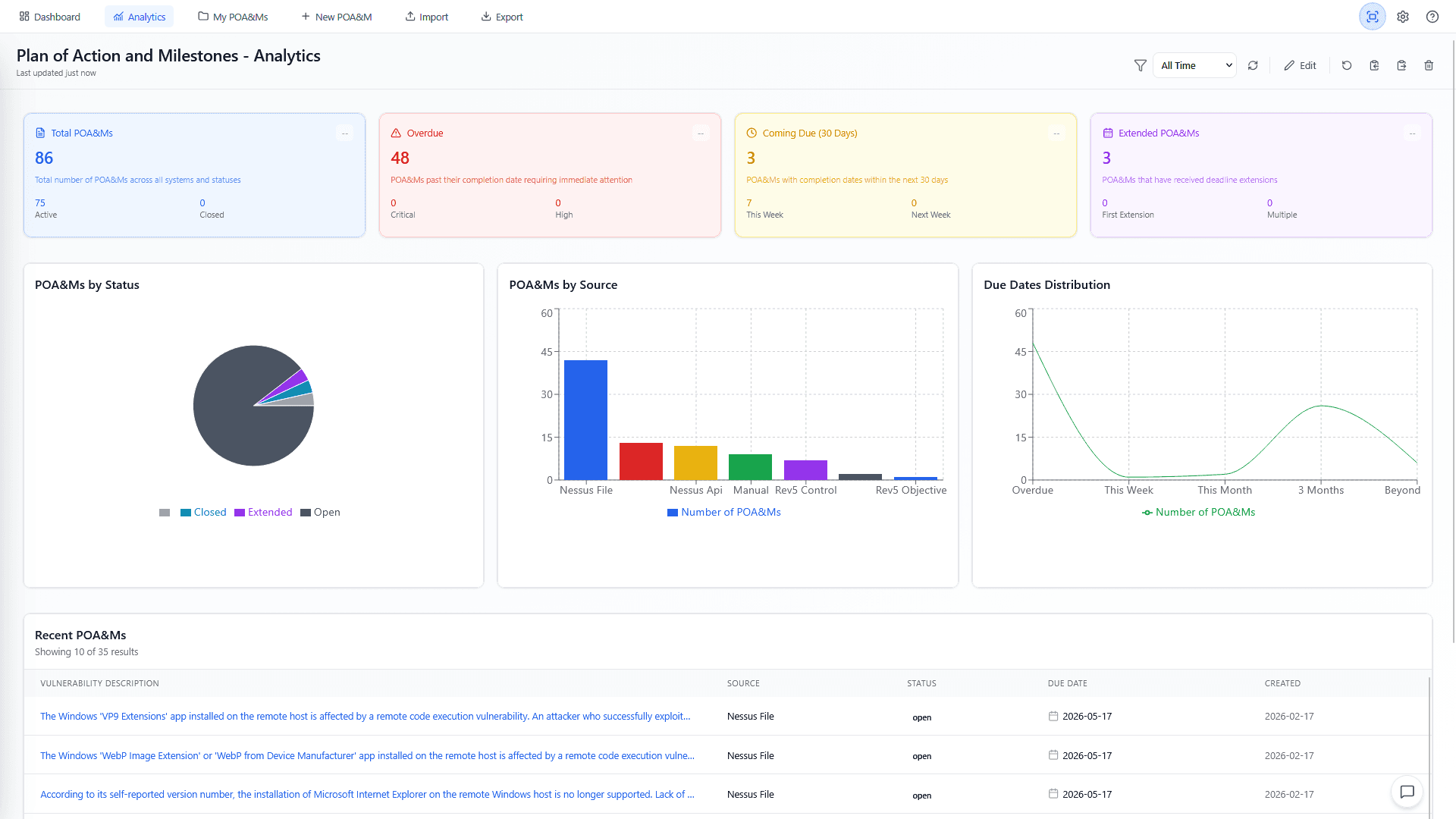Toggle Number of POA&Ms legend under bar chart
Screen dimensions: 1456x819
pyautogui.click(x=723, y=512)
